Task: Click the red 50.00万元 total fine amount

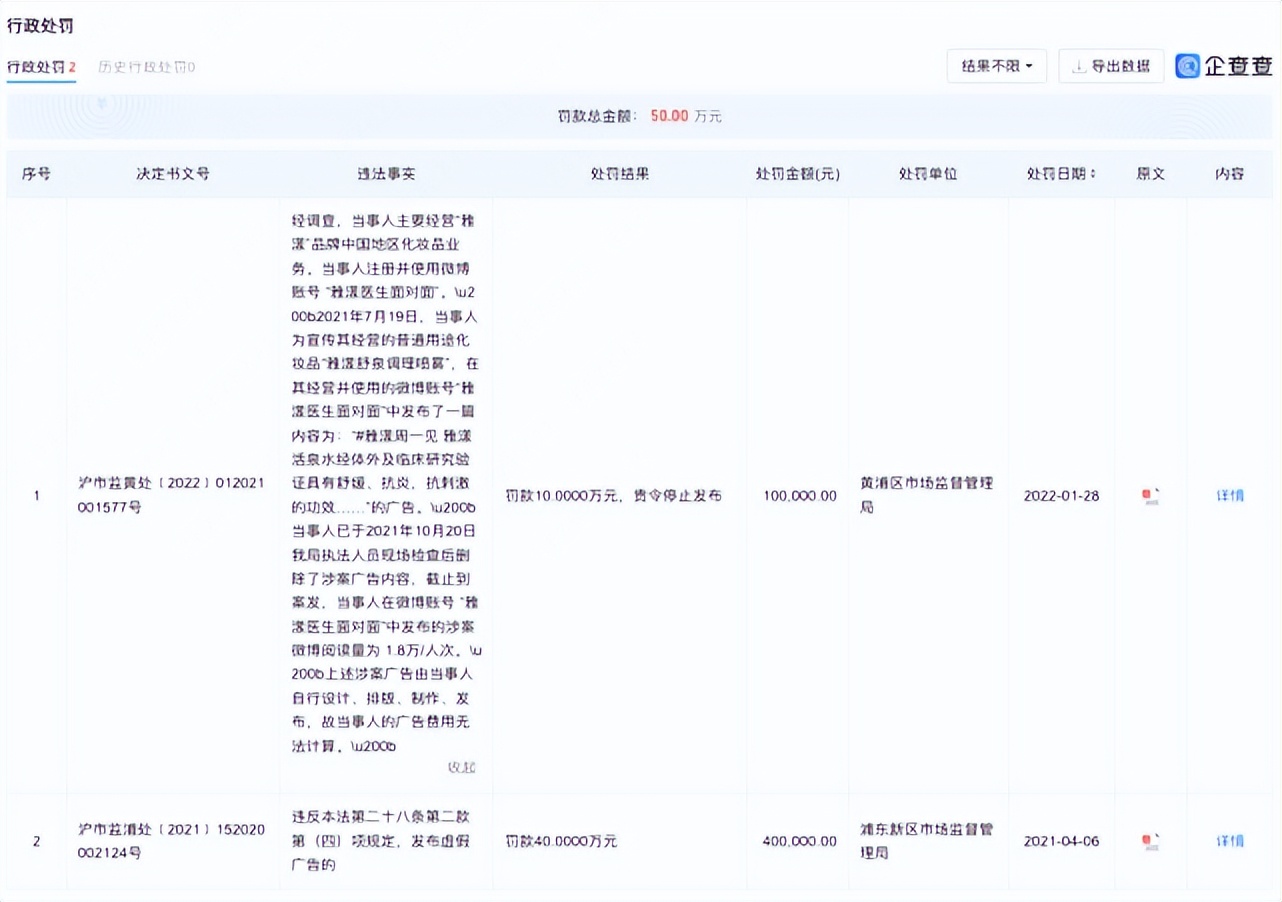Action: pos(671,116)
